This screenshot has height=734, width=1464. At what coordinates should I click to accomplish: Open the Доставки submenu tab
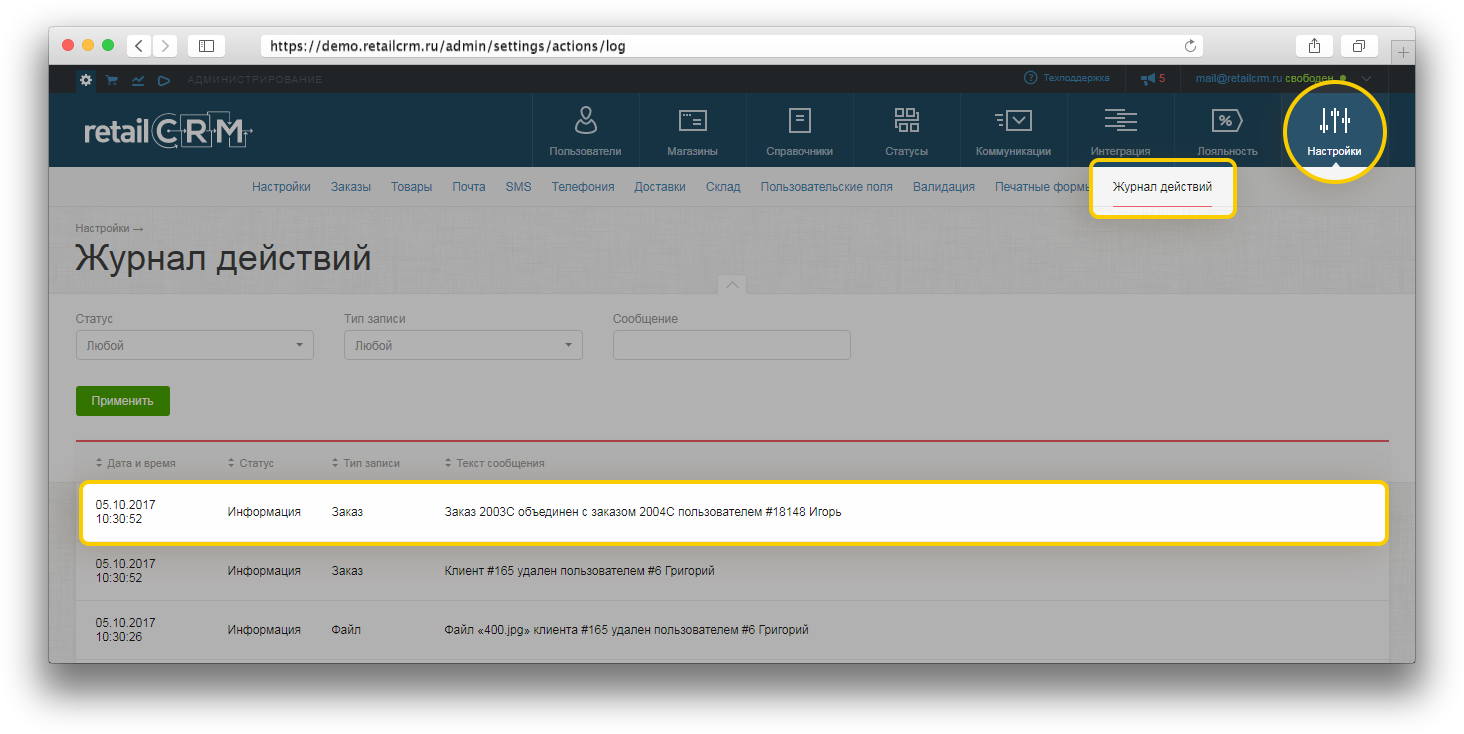pyautogui.click(x=660, y=186)
